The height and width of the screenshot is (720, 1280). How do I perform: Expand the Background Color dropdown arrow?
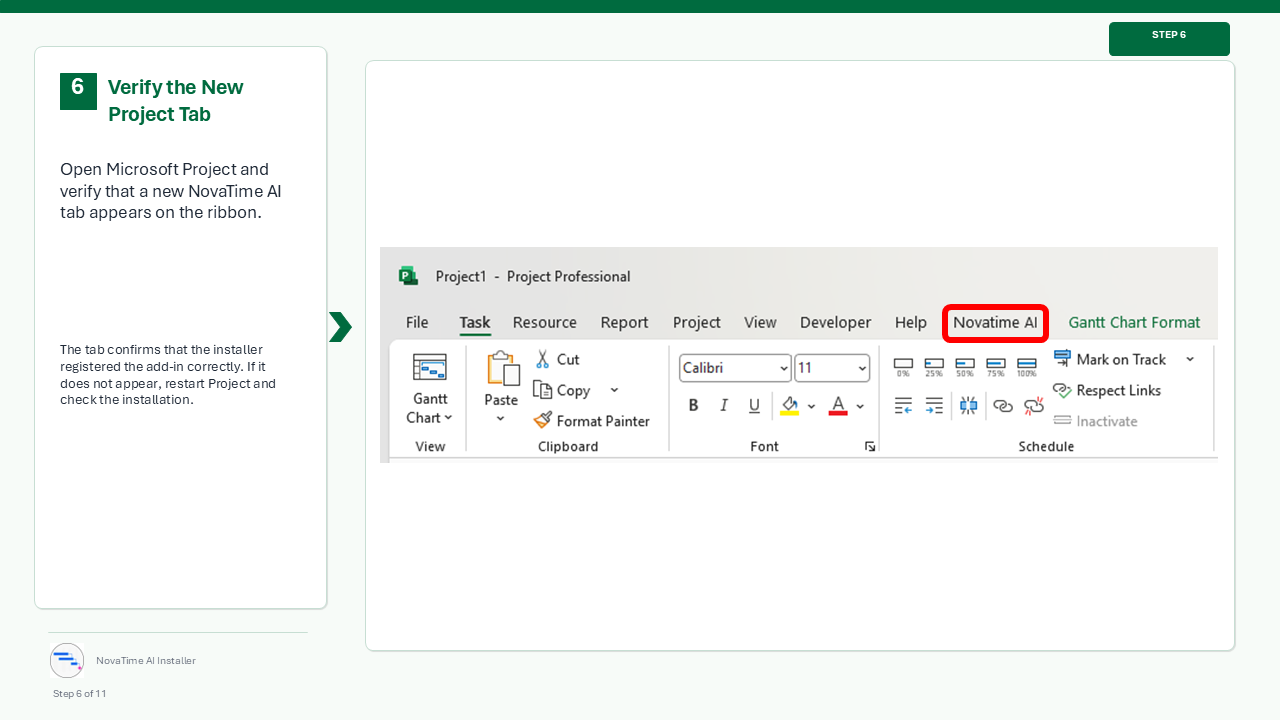click(811, 406)
